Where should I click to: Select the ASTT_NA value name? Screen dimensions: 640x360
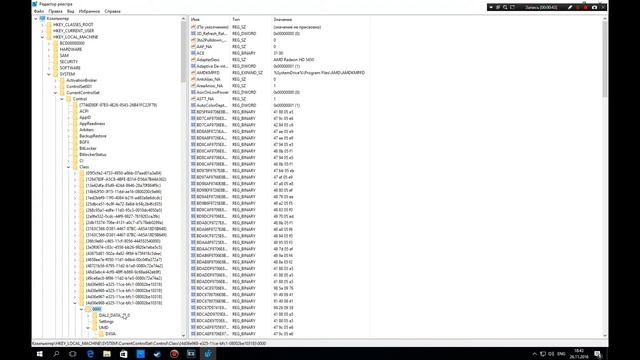click(x=205, y=99)
